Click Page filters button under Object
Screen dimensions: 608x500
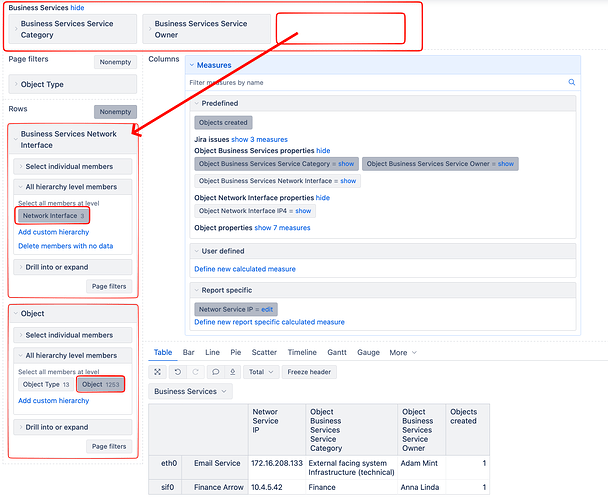click(x=109, y=446)
